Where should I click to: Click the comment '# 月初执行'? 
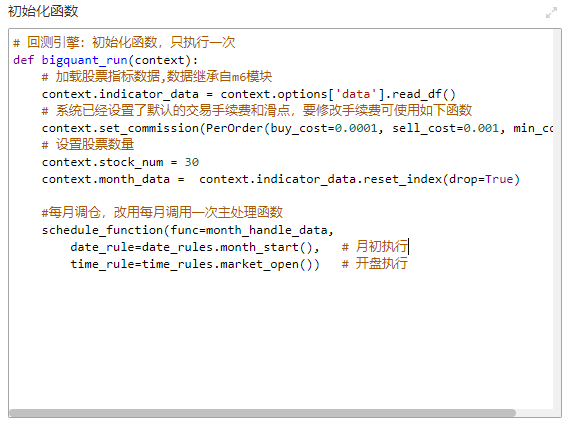pyautogui.click(x=374, y=246)
